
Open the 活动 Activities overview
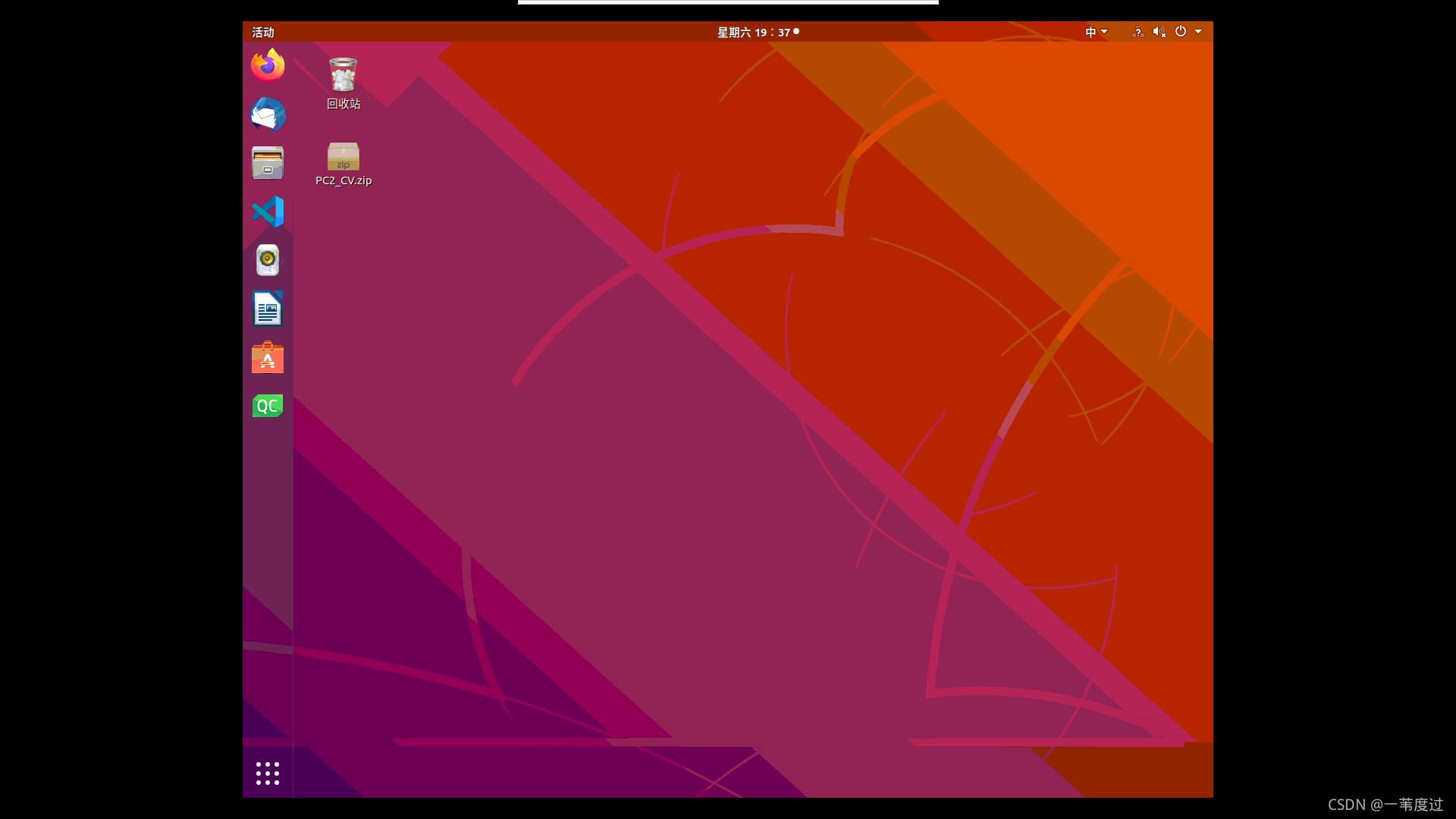click(263, 32)
